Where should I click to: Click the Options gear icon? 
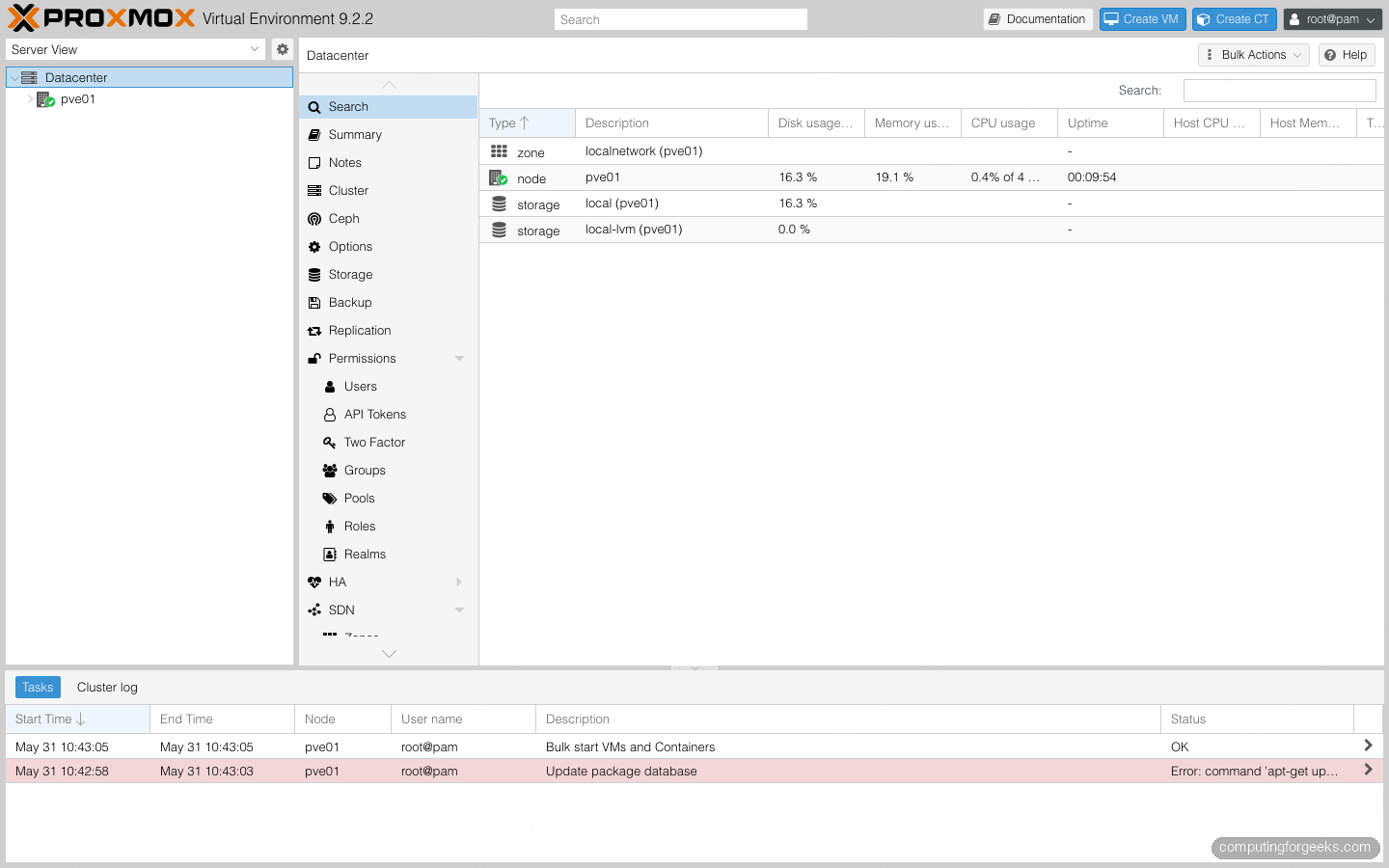pos(314,247)
